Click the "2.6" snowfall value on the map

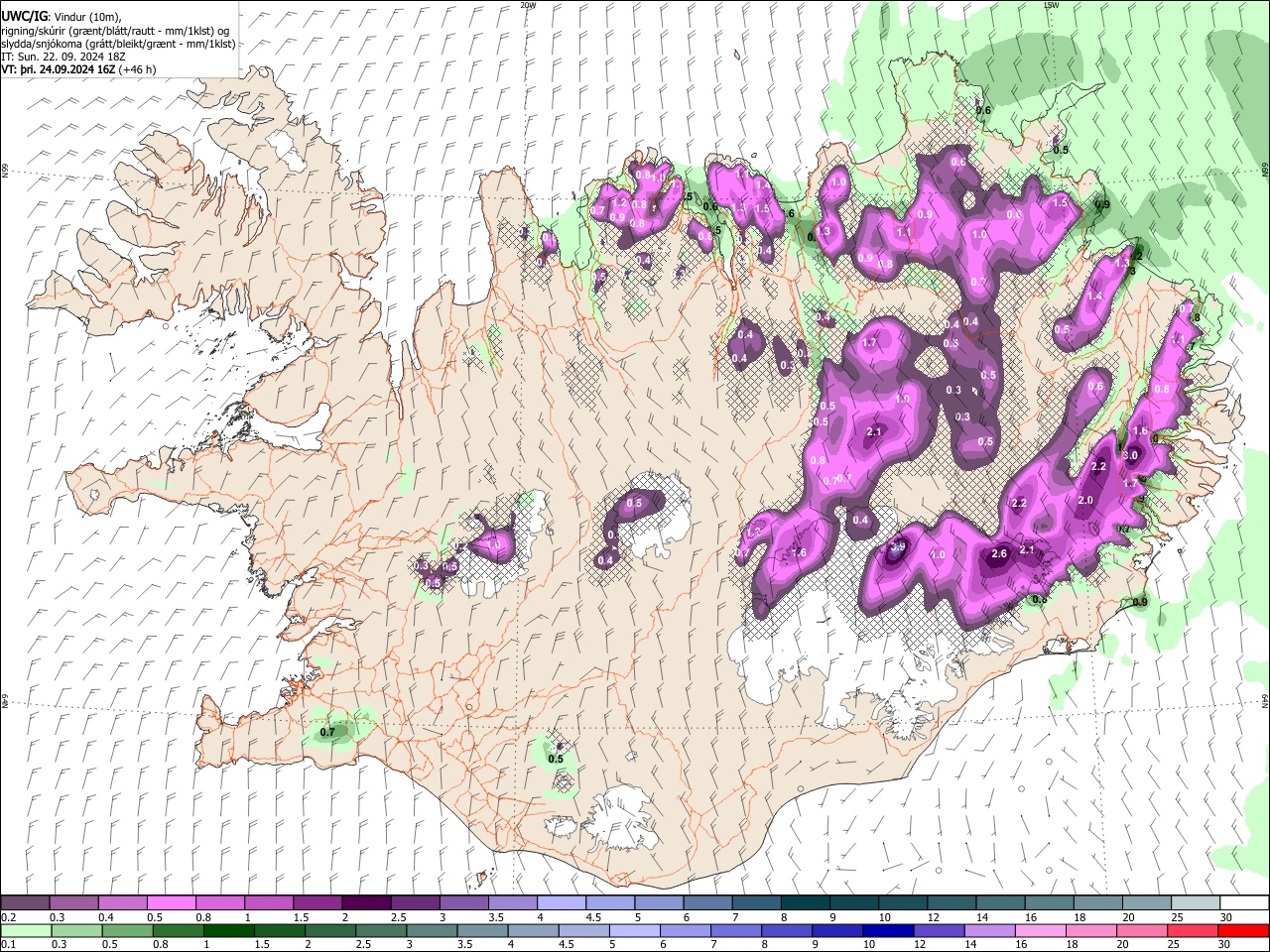pos(999,553)
